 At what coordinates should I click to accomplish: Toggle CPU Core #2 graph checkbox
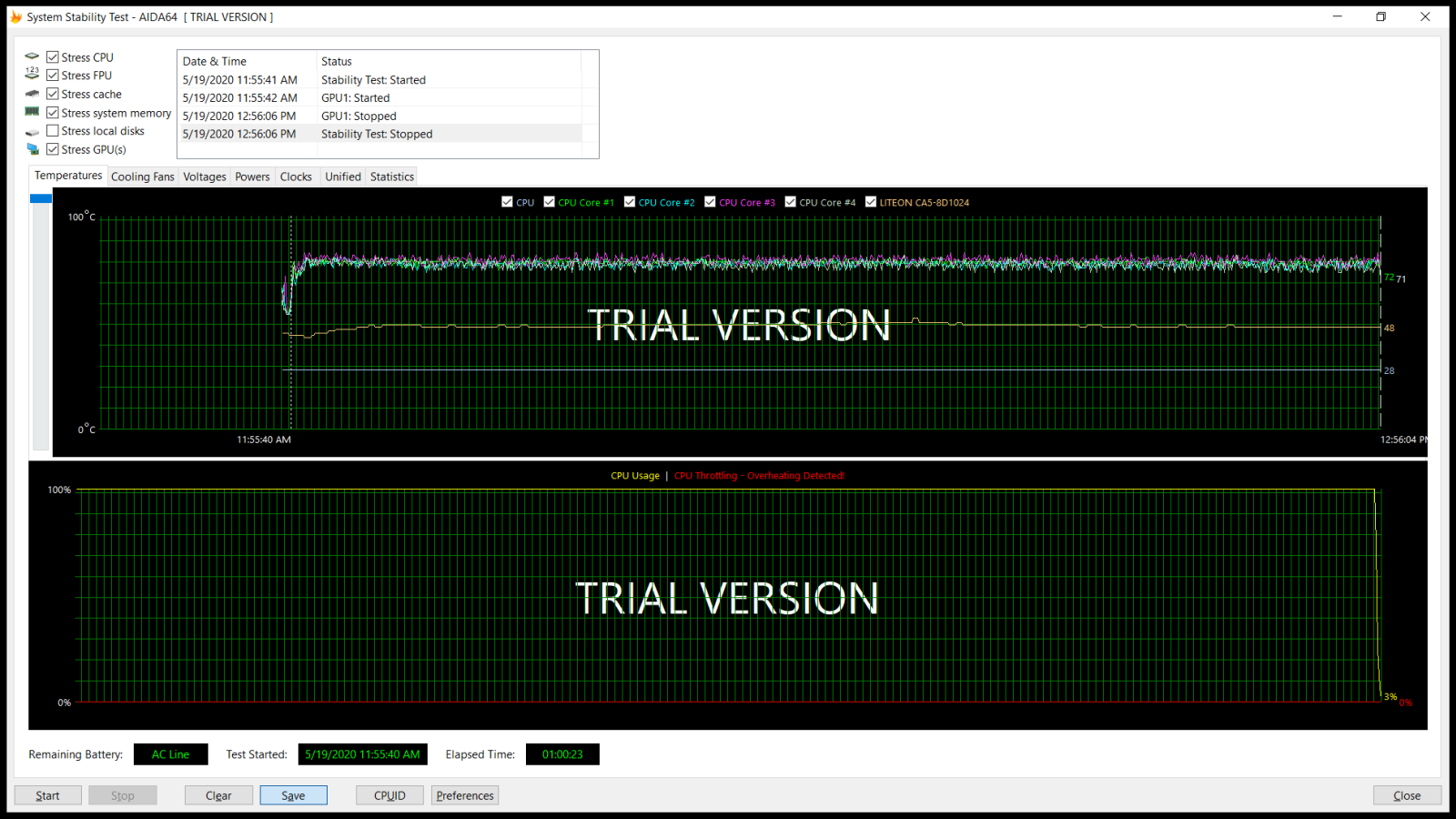tap(629, 202)
